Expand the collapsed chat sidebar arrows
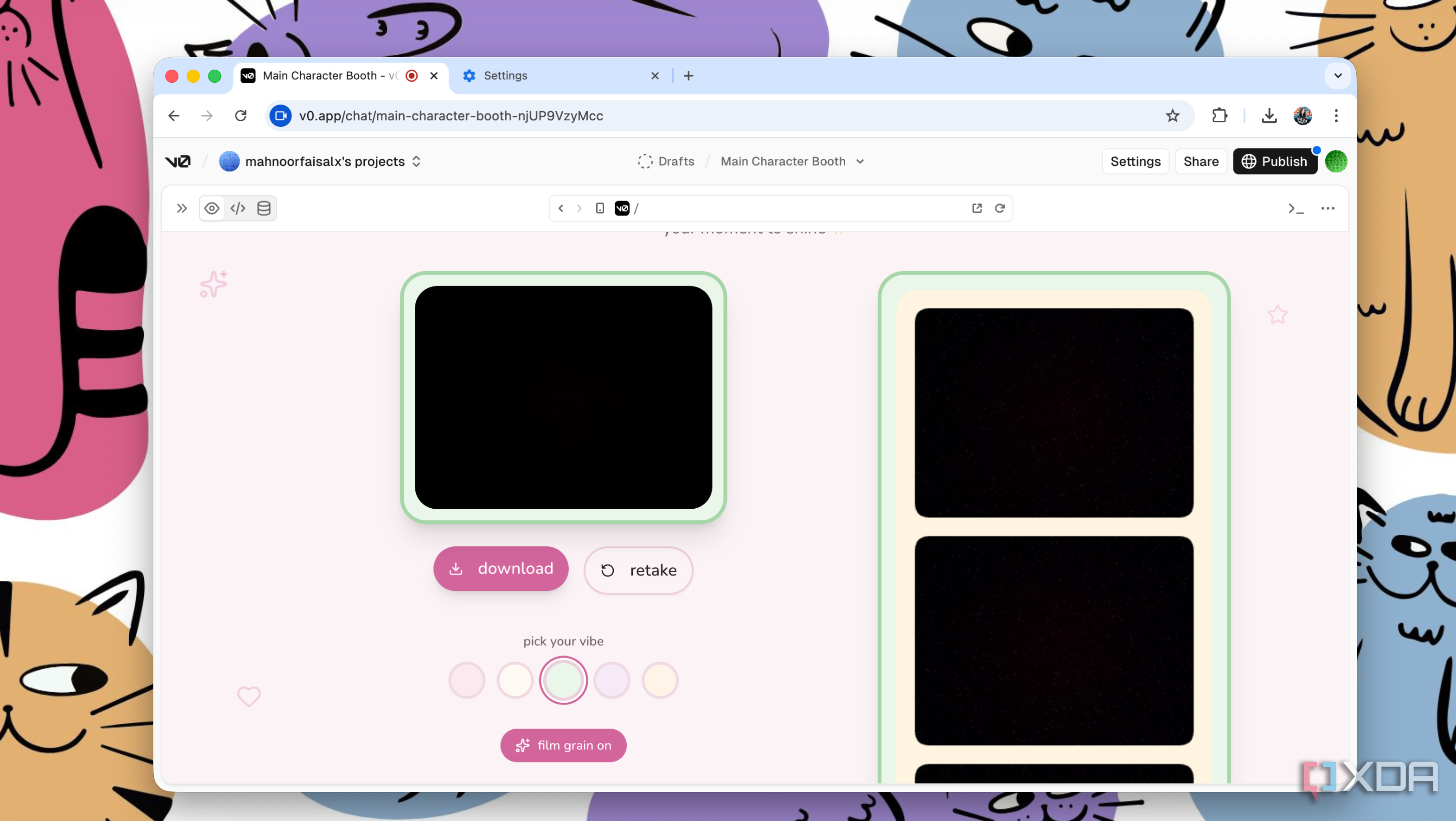Image resolution: width=1456 pixels, height=821 pixels. (x=181, y=209)
